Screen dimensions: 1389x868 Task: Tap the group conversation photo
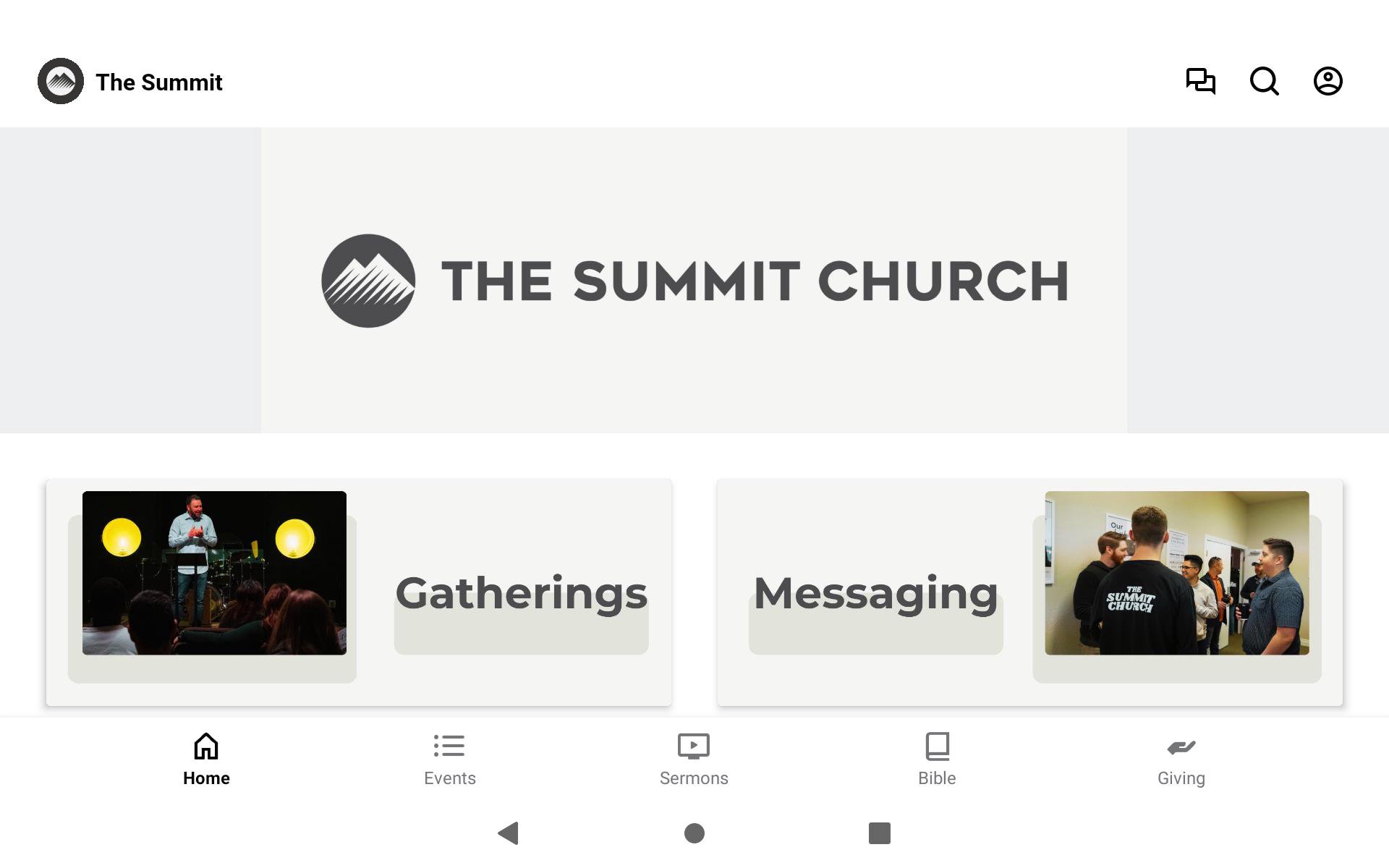pos(1176,573)
